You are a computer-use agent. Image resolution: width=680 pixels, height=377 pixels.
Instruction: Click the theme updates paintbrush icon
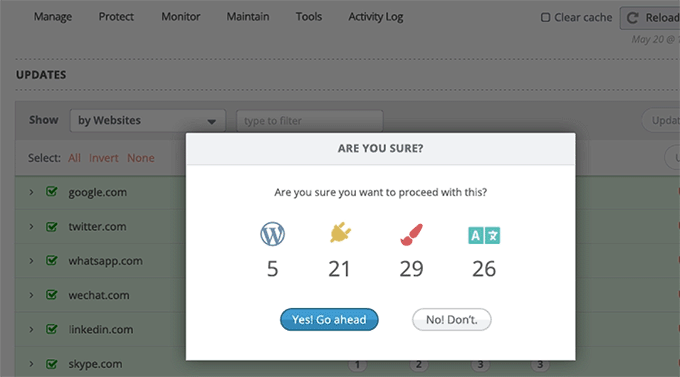411,235
